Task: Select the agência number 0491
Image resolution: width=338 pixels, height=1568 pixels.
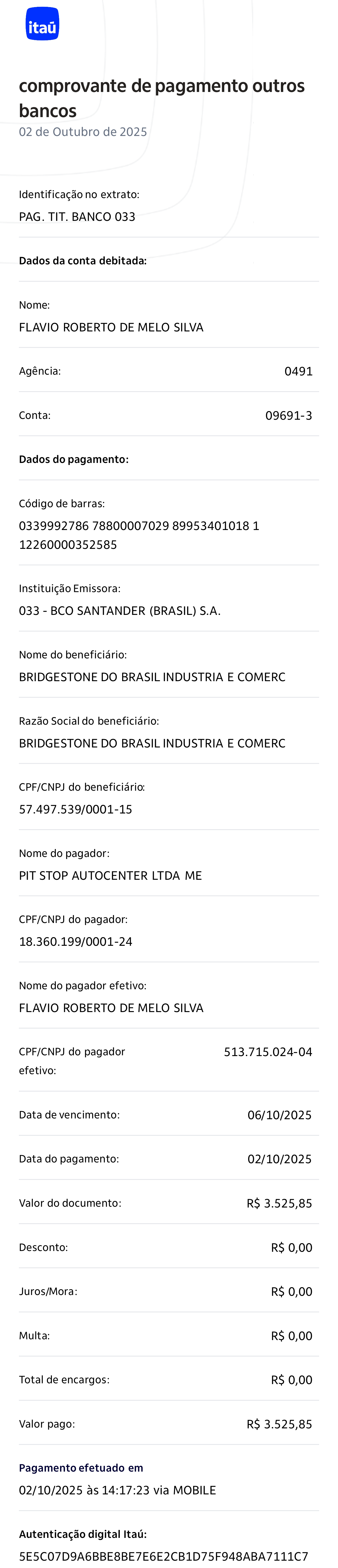Action: [x=298, y=371]
